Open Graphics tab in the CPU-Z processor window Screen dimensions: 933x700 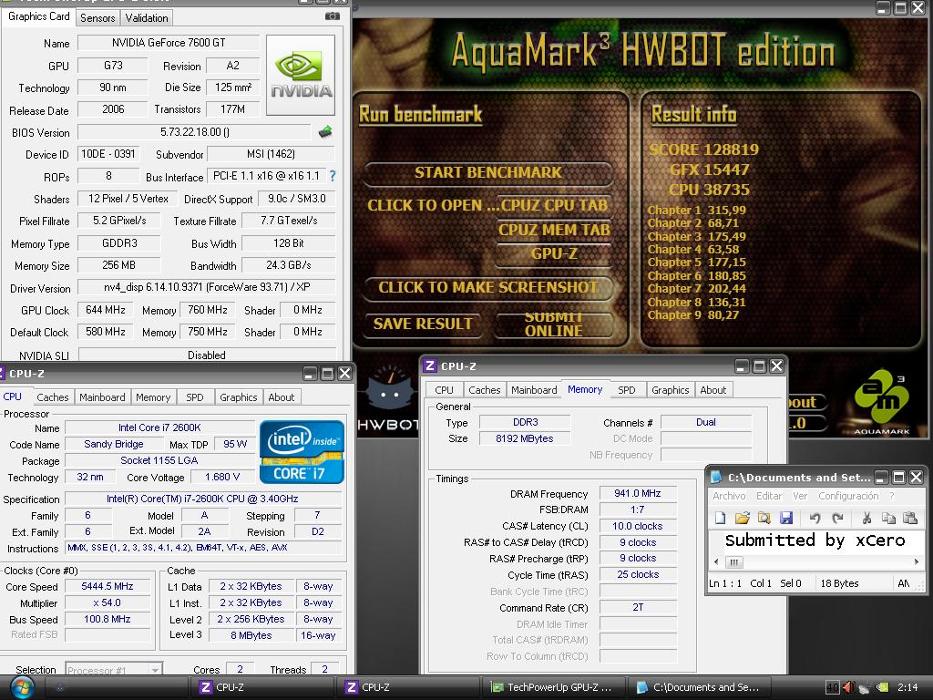tap(238, 397)
